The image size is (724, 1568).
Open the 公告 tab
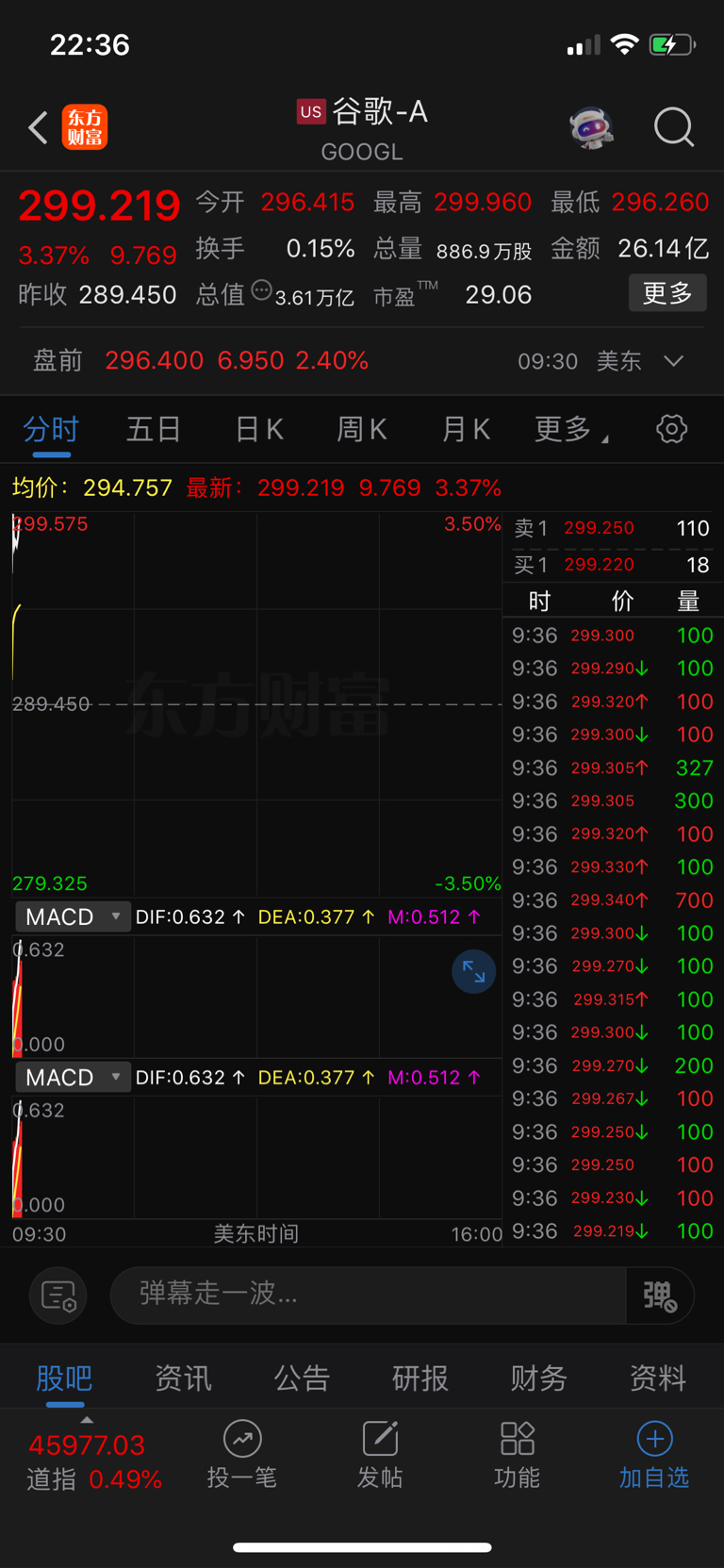(302, 1378)
